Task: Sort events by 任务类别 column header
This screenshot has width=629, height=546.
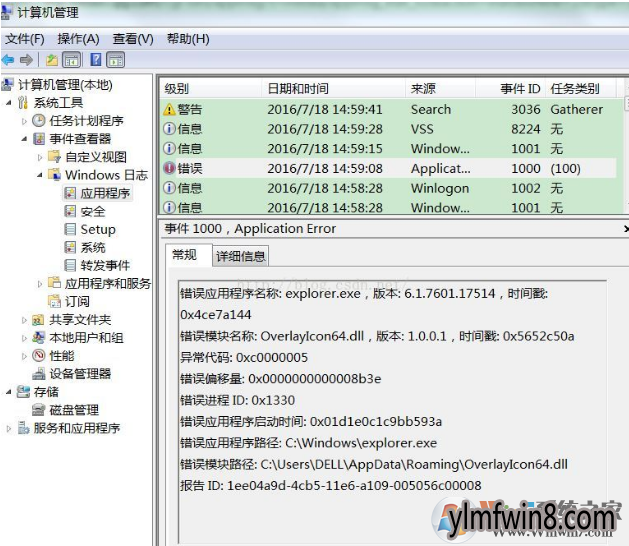Action: tap(581, 88)
